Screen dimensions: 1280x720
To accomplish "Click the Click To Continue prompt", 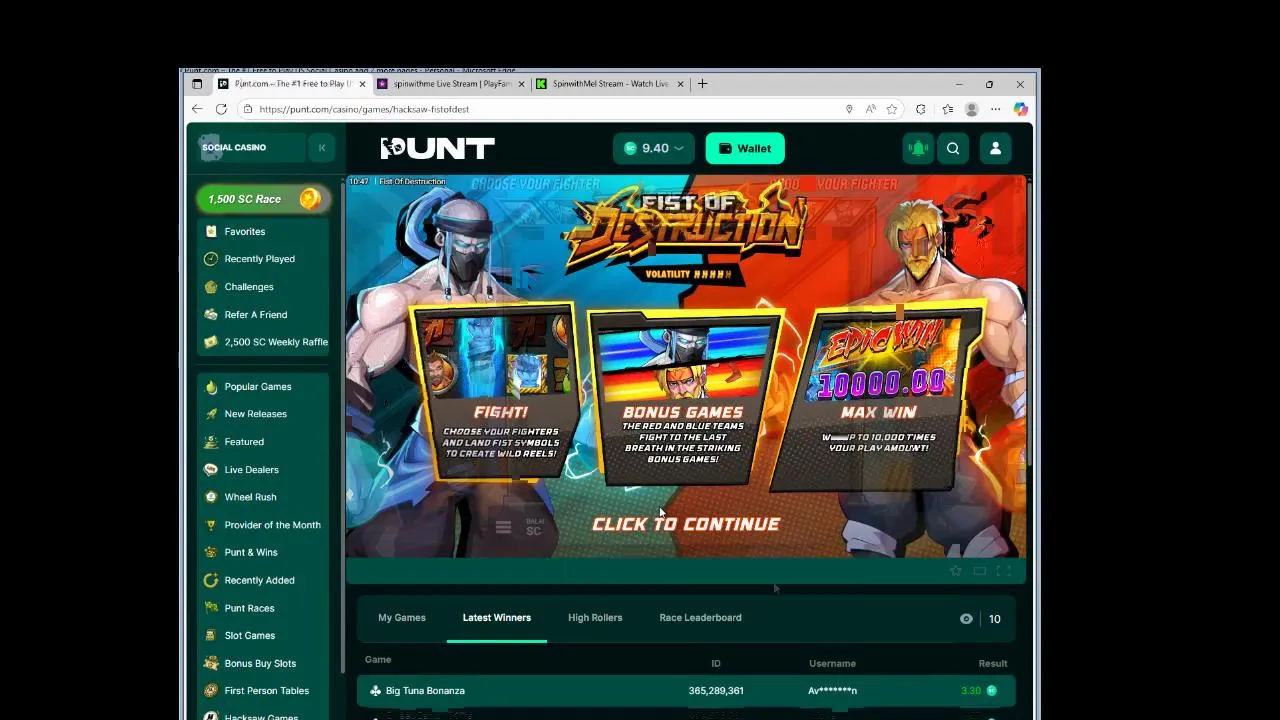I will 686,524.
